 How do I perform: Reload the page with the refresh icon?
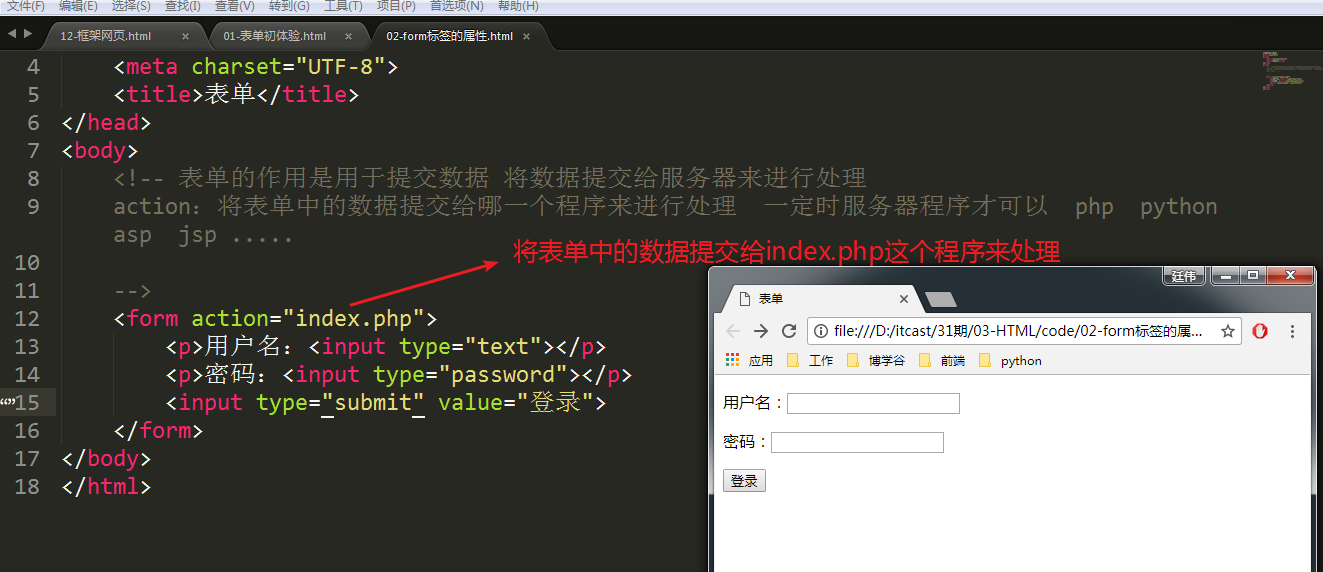(x=789, y=331)
